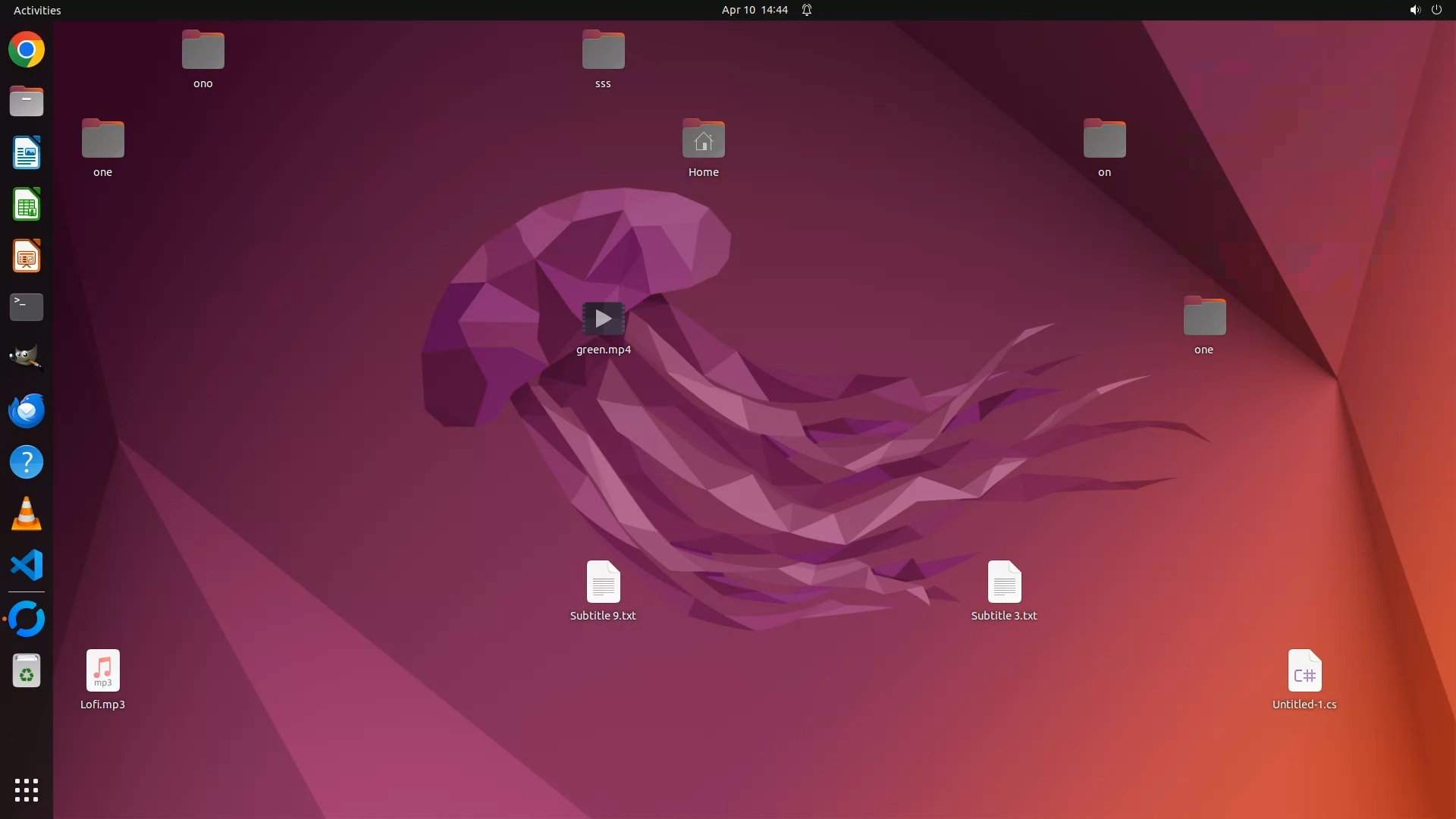
Task: Open the Terminal dock icon
Action: point(27,307)
